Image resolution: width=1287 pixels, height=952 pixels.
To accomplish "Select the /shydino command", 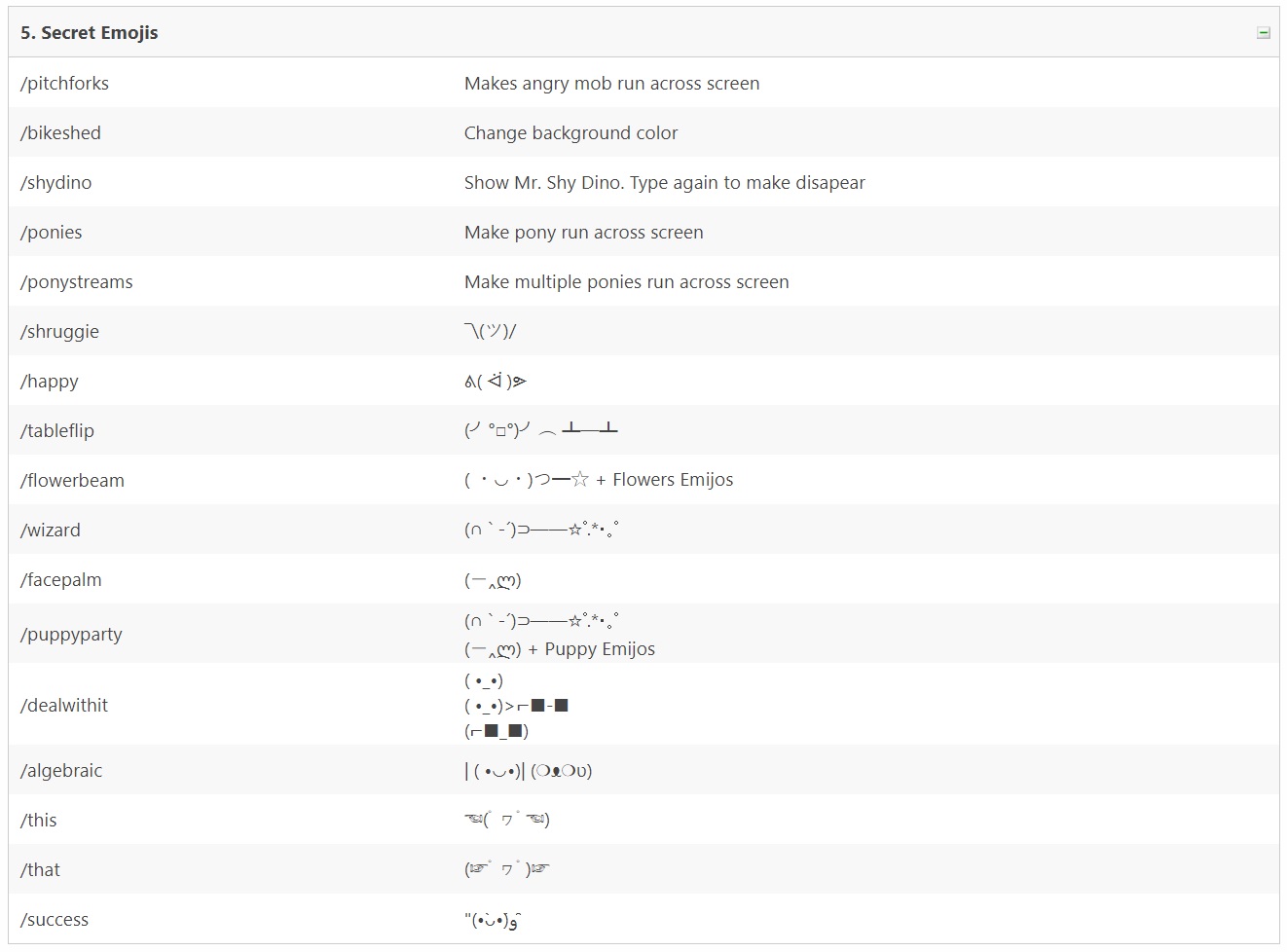I will 55,182.
